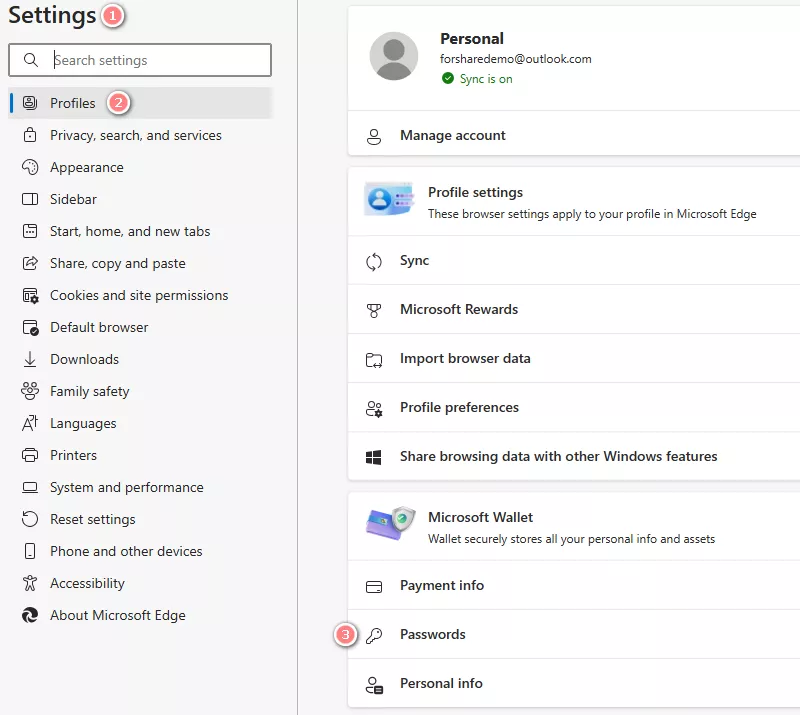Go to System and performance
This screenshot has width=800, height=715.
tap(140, 487)
